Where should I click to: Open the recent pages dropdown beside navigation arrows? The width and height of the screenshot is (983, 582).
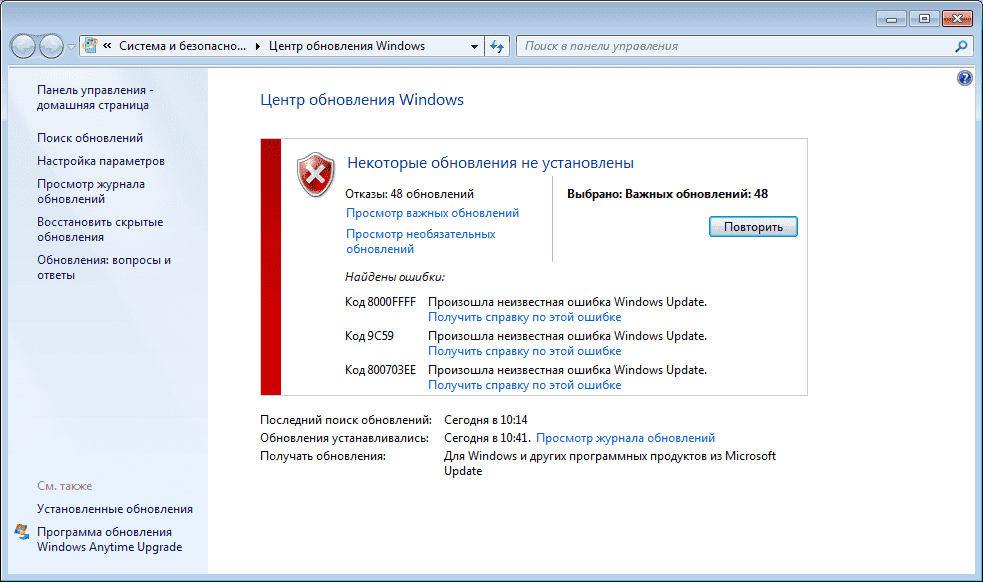pyautogui.click(x=71, y=46)
